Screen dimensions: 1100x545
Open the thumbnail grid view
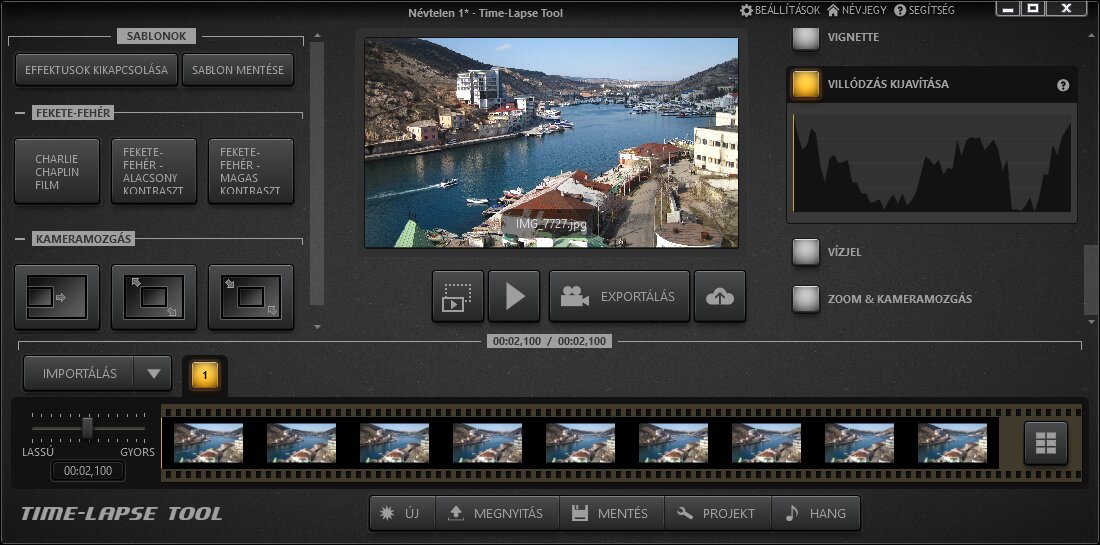point(1046,443)
